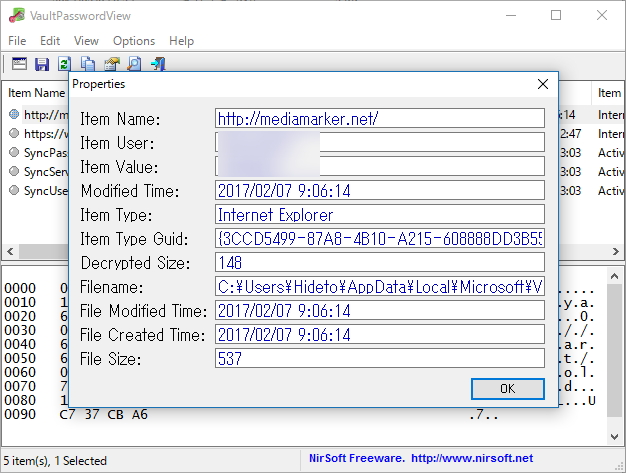Click the list's horizontal scrollbar right arrow

click(616, 251)
